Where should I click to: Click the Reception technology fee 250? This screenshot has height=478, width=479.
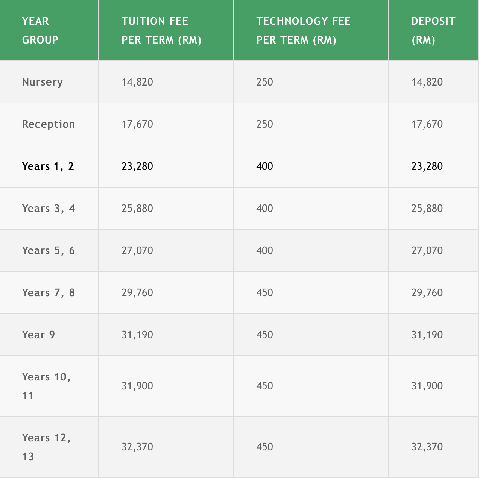[265, 124]
